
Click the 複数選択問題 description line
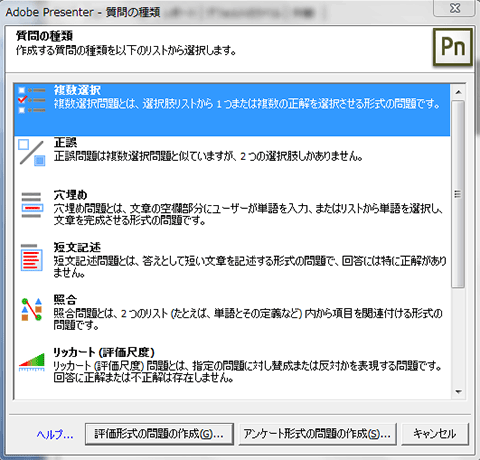pyautogui.click(x=247, y=104)
